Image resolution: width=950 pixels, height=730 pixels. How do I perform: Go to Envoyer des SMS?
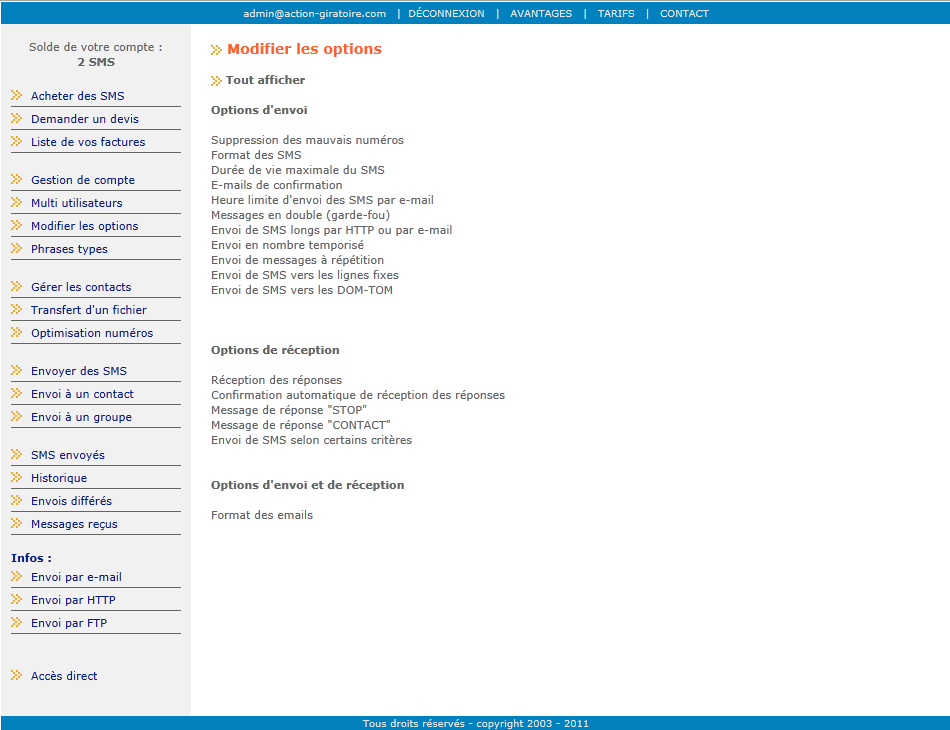coord(79,371)
